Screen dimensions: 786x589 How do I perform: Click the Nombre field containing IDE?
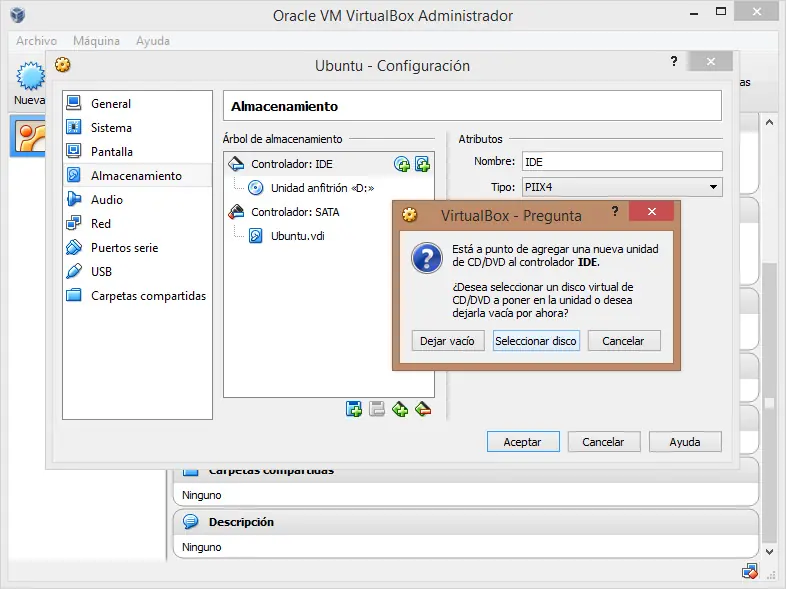(622, 161)
